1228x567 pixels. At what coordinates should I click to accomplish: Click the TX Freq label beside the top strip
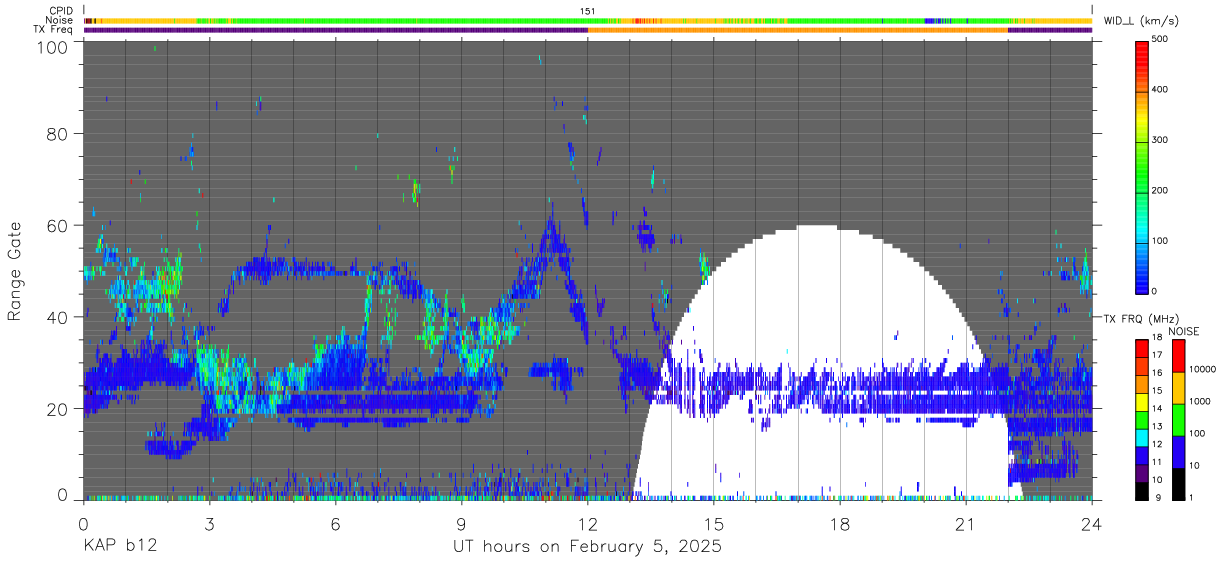(54, 30)
